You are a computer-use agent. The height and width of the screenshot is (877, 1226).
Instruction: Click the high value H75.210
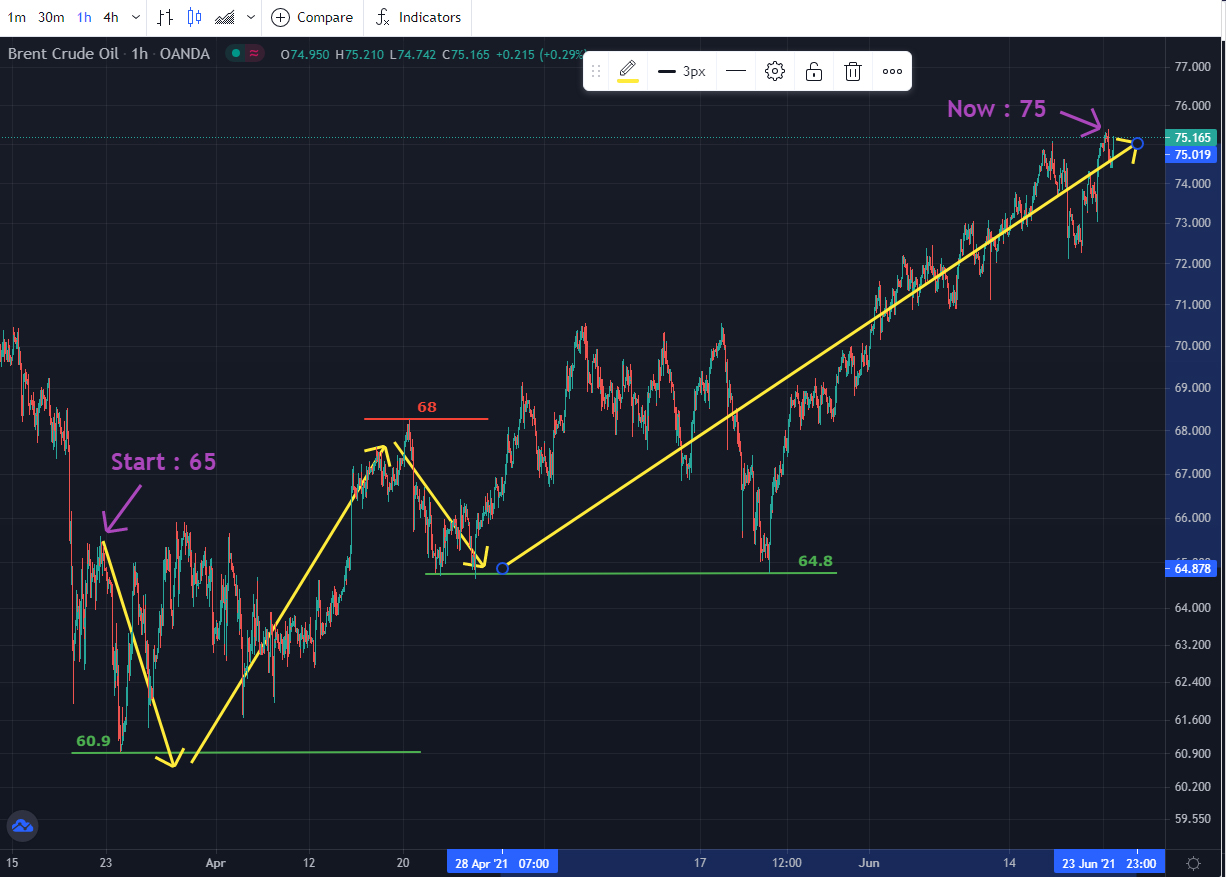[362, 54]
